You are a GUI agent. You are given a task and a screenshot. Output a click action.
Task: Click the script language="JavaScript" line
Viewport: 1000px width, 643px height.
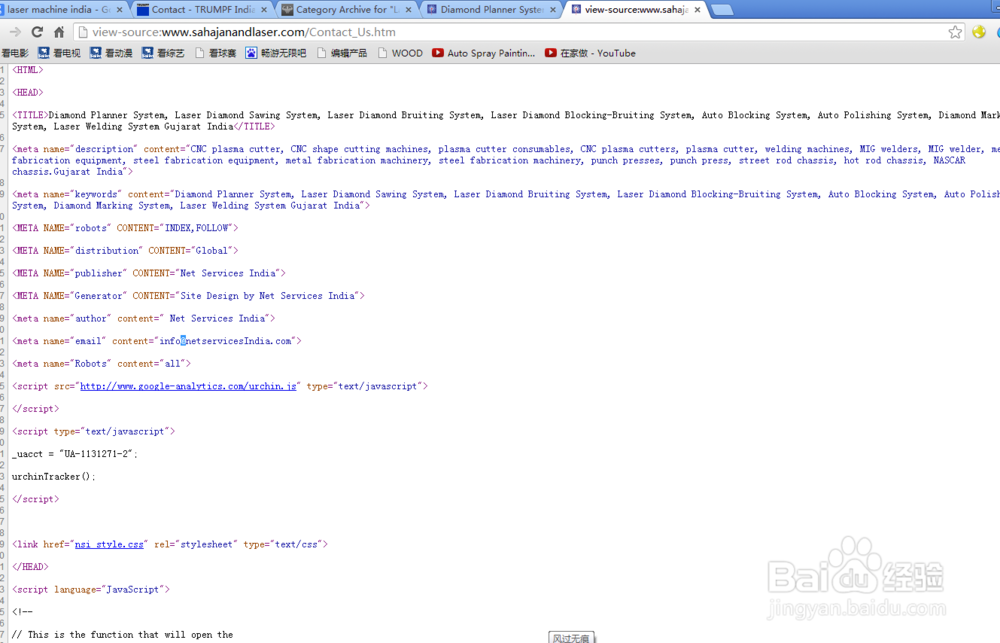(91, 589)
